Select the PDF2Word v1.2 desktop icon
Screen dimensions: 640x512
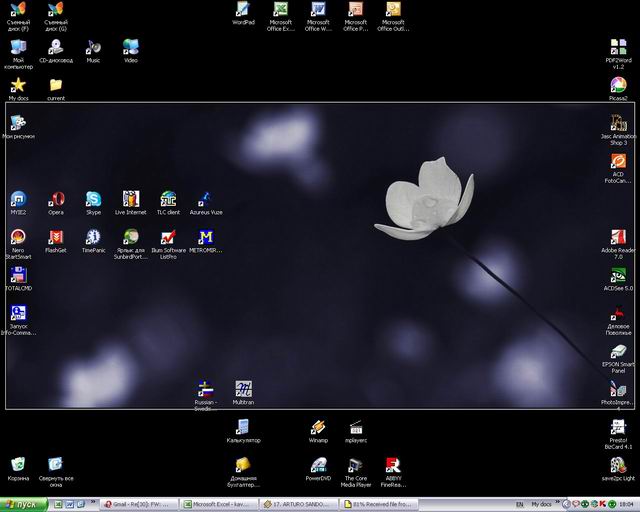point(618,54)
